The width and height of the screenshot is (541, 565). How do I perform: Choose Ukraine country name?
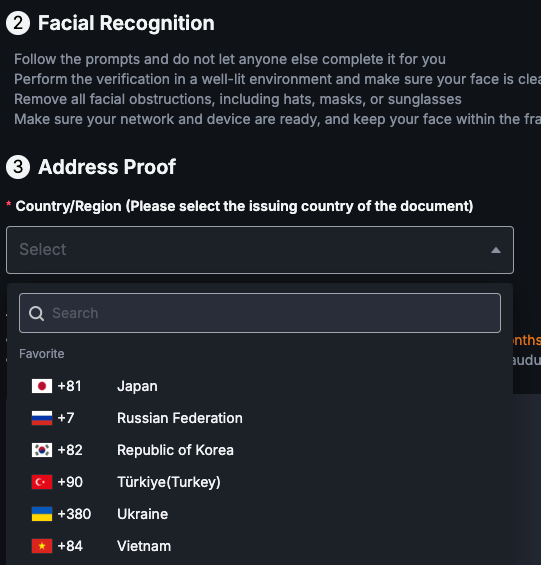[x=143, y=514]
